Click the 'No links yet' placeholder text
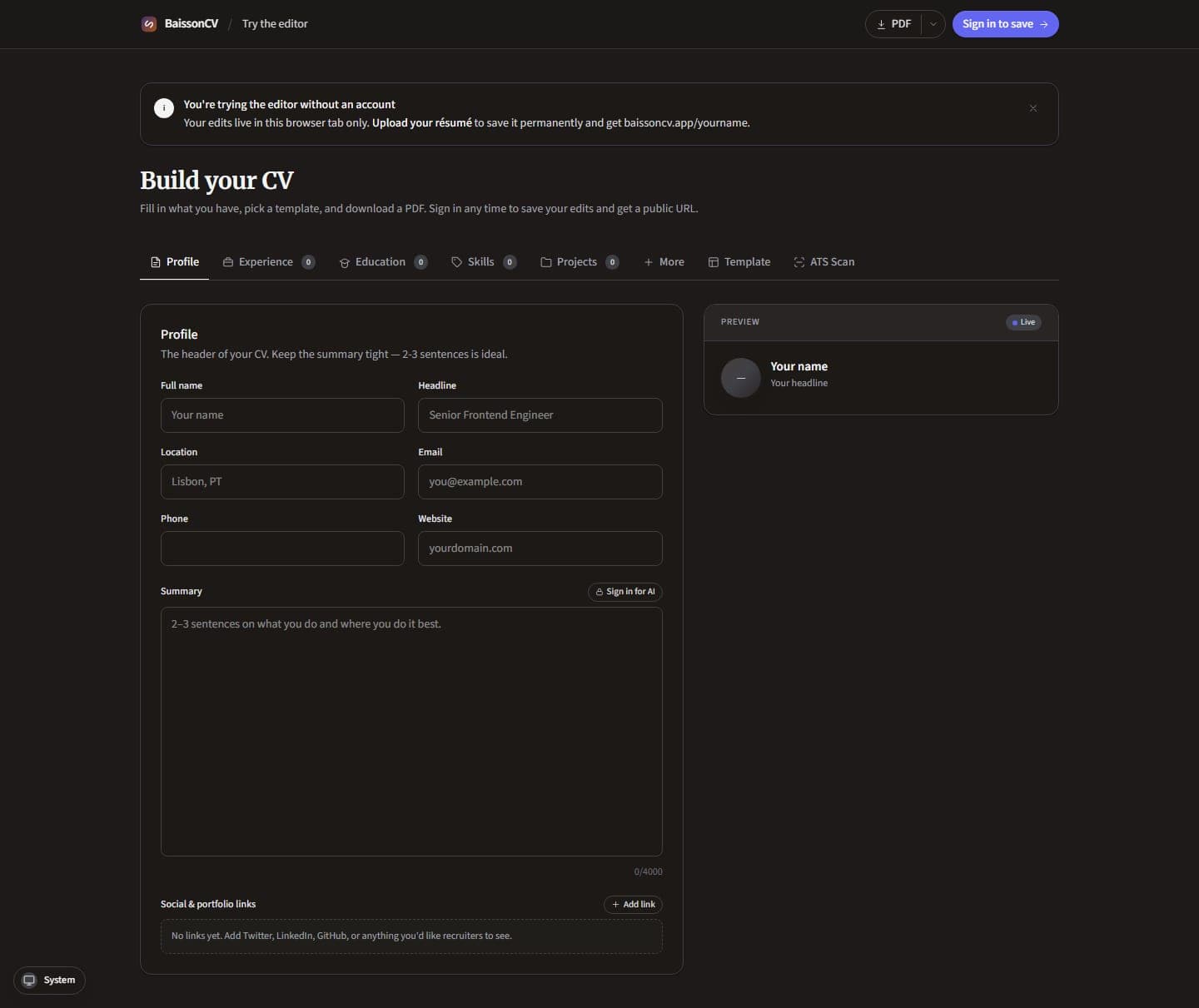This screenshot has width=1199, height=1008. point(341,936)
